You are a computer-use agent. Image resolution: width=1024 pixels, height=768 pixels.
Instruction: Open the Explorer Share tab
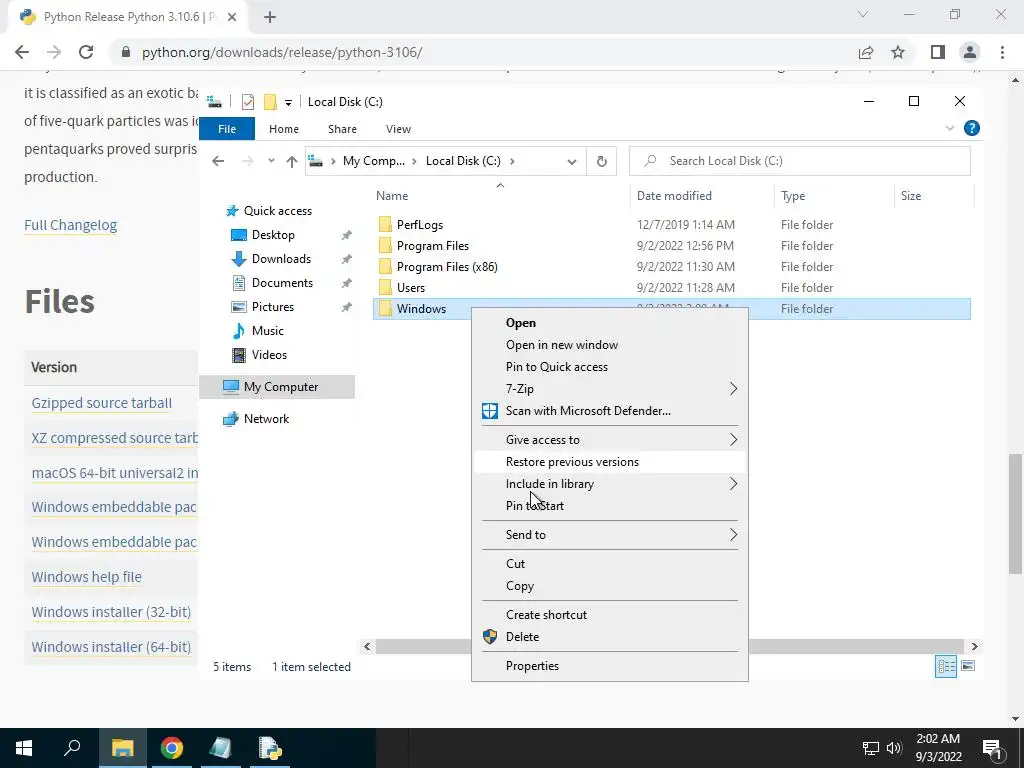tap(342, 129)
